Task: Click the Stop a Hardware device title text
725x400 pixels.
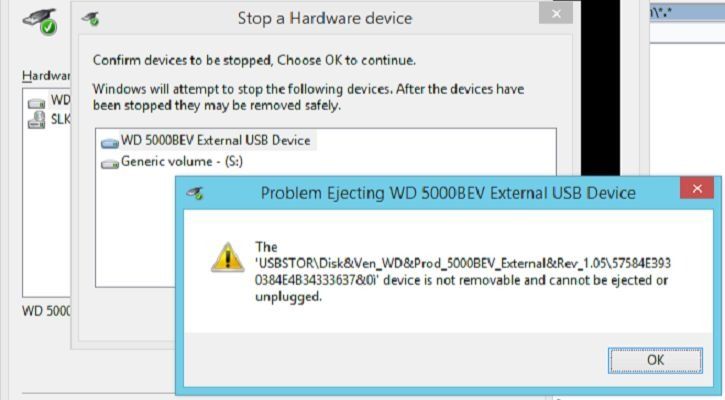Action: [325, 18]
